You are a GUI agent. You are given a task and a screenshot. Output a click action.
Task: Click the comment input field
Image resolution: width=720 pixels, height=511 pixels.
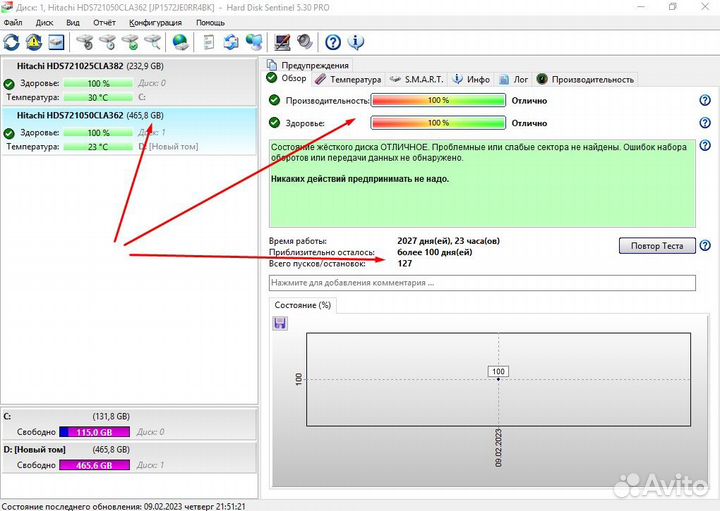(482, 283)
